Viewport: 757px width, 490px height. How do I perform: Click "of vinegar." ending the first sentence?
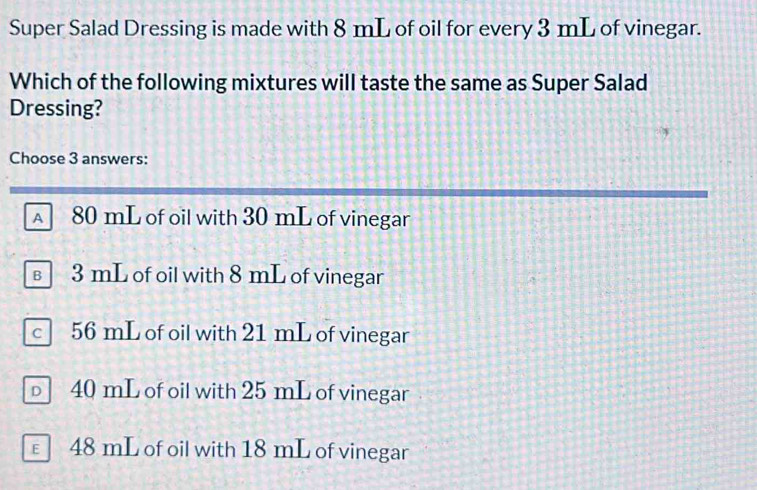click(x=662, y=28)
